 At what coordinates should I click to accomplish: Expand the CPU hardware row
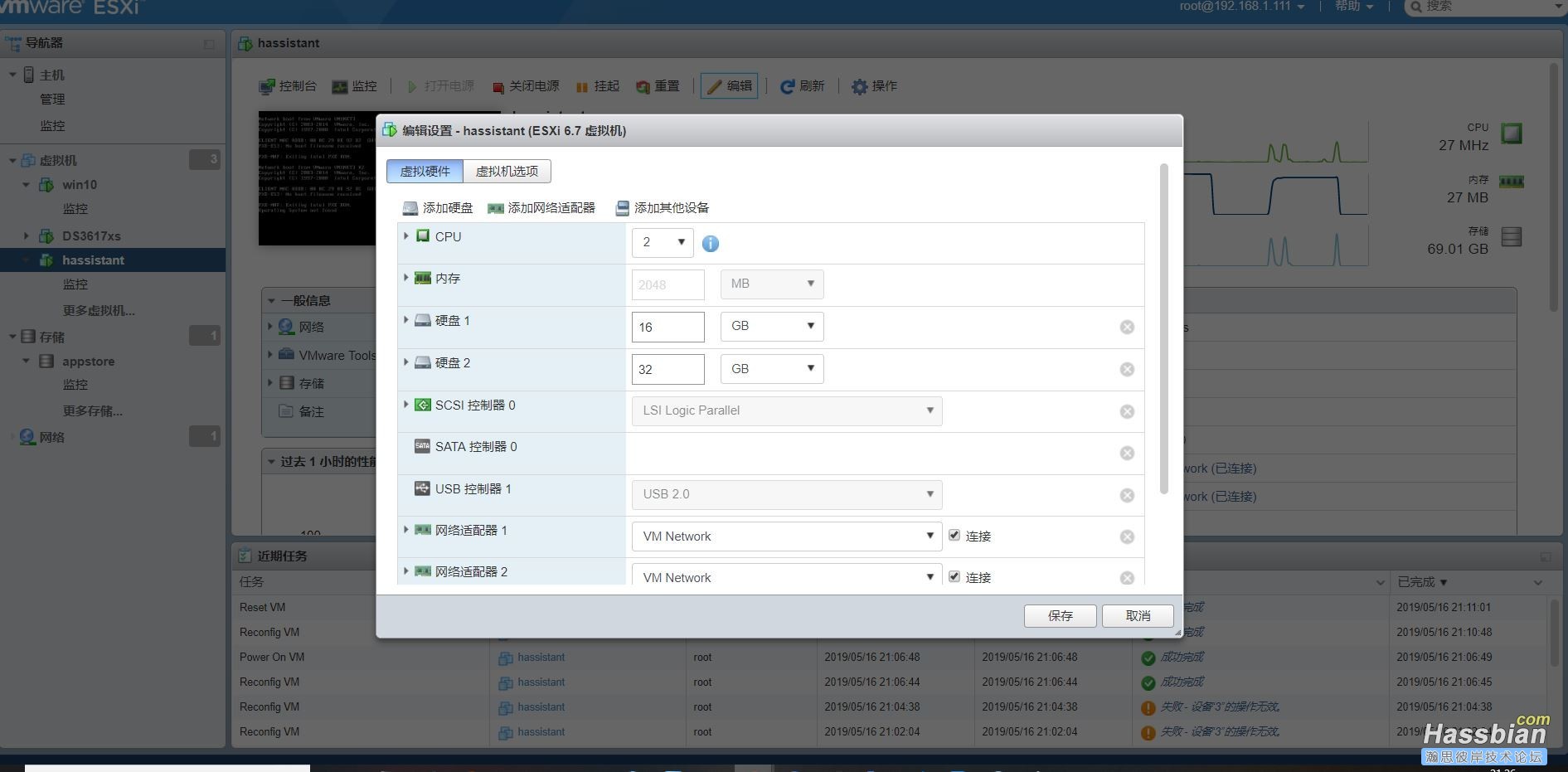coord(406,236)
